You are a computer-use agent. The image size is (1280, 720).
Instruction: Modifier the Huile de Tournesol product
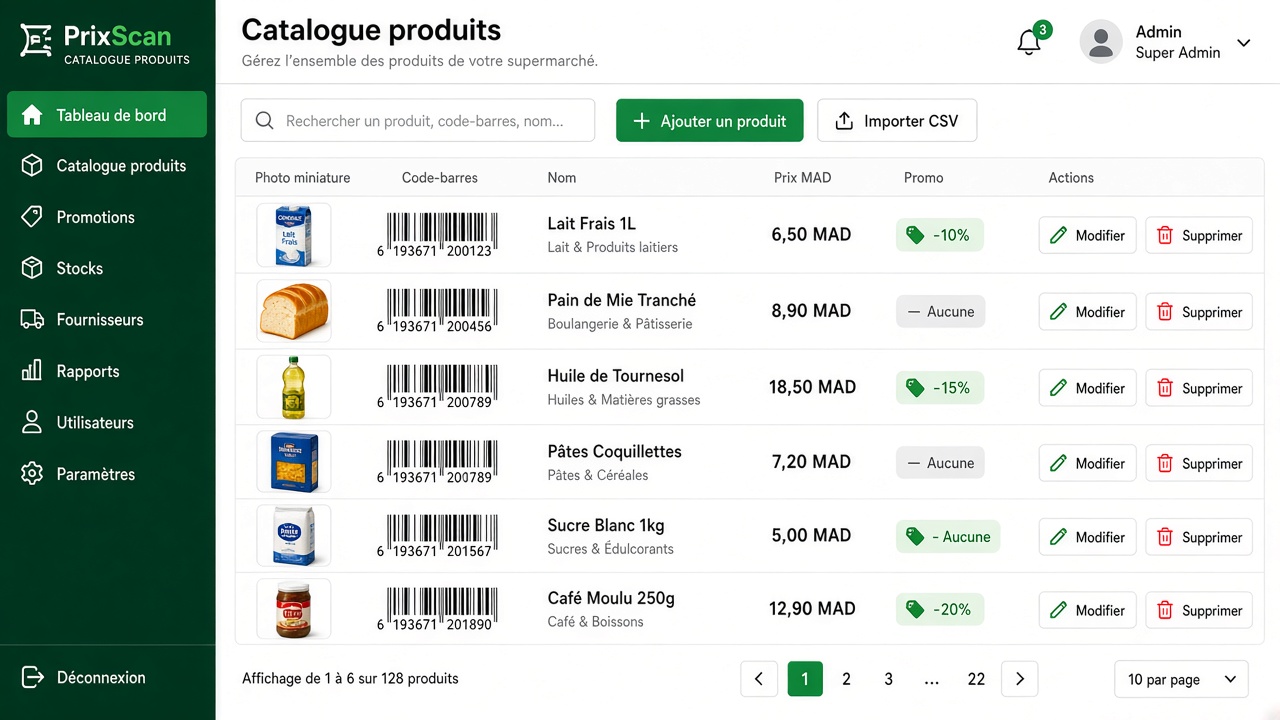[x=1088, y=388]
